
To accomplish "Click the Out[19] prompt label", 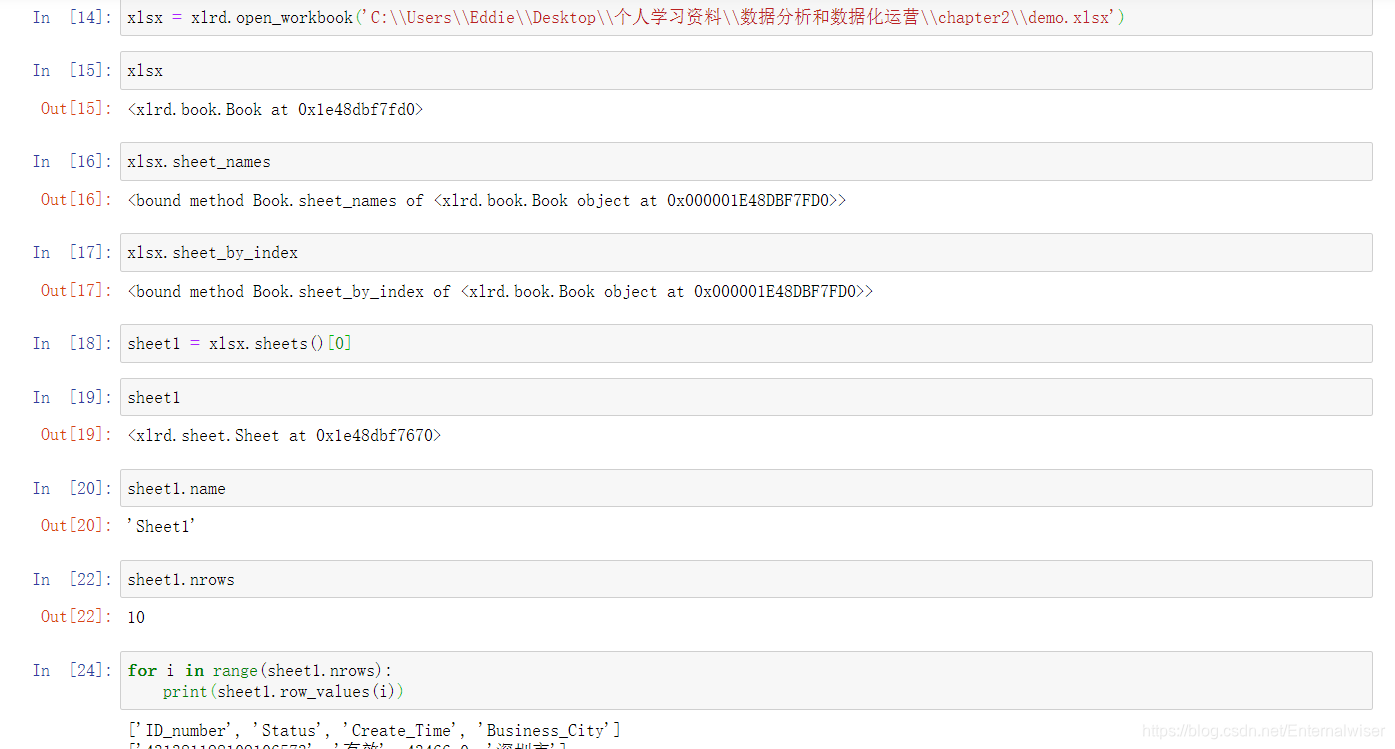I will [76, 434].
